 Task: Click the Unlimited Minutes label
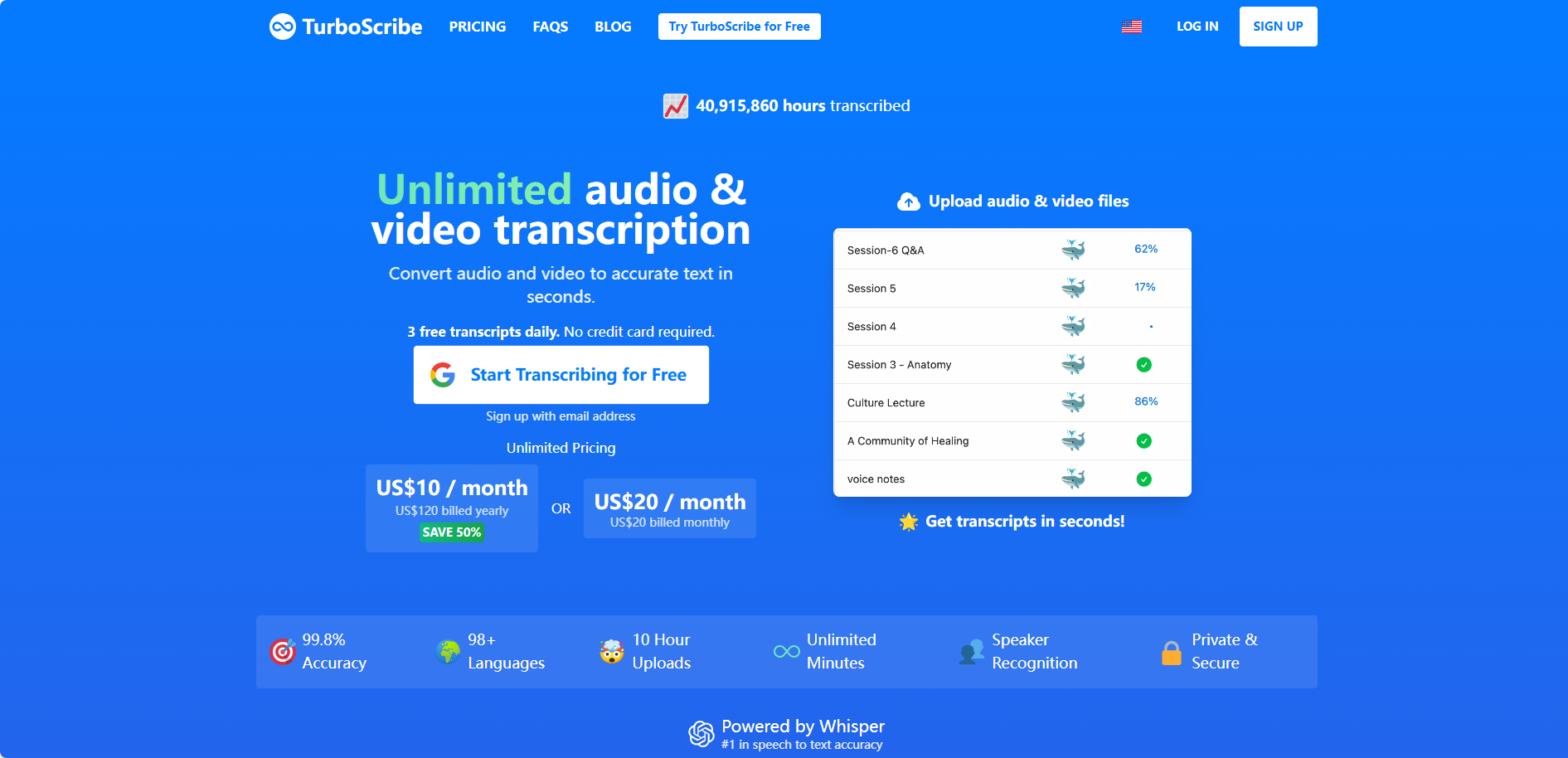(842, 652)
